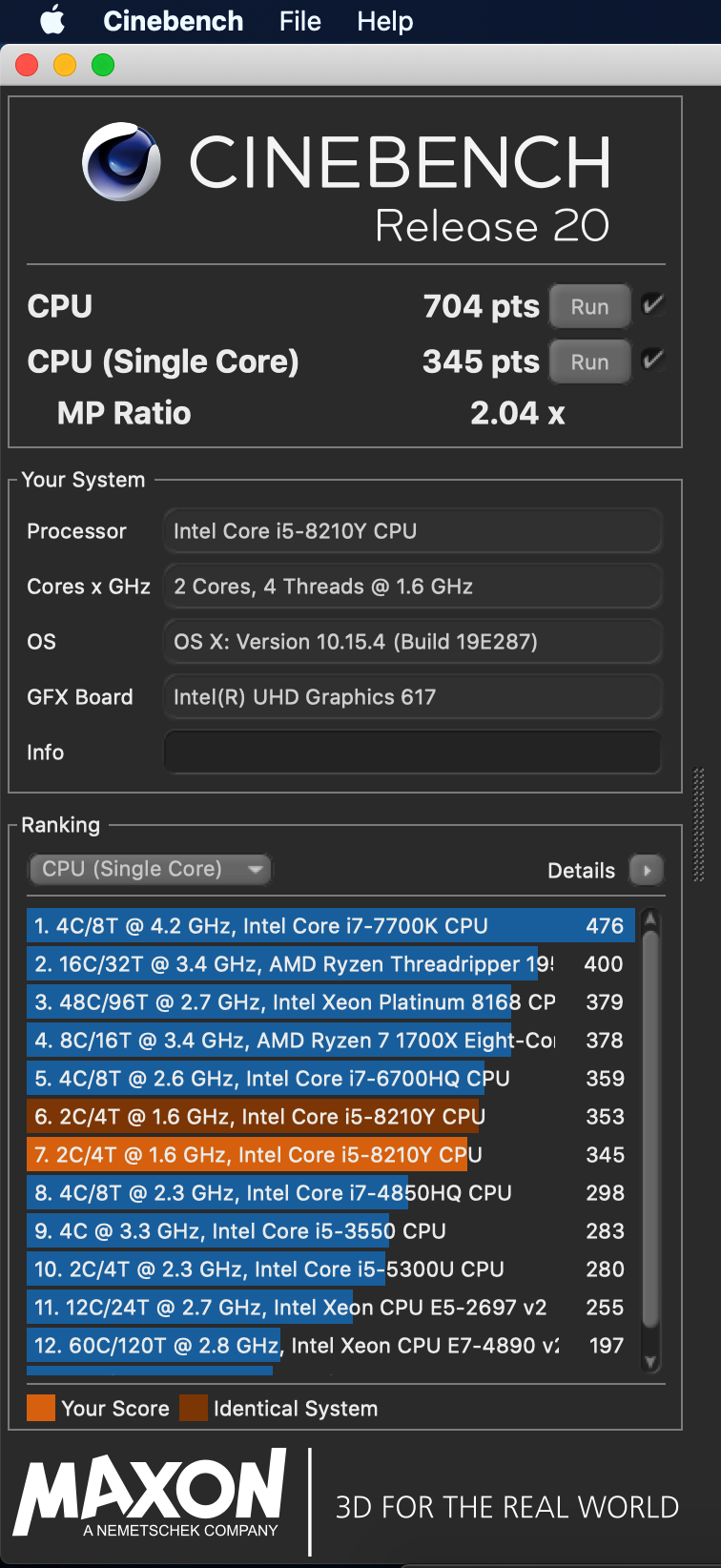
Task: Click the panel resize grip on right edge
Action: pyautogui.click(x=698, y=825)
